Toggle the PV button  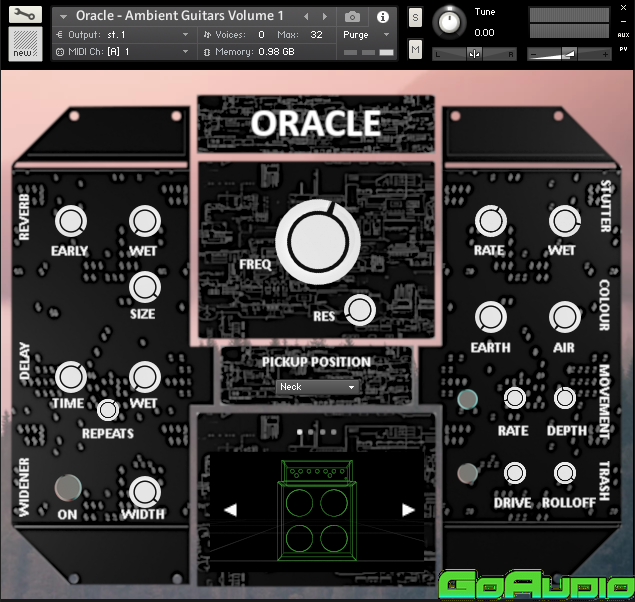(623, 49)
